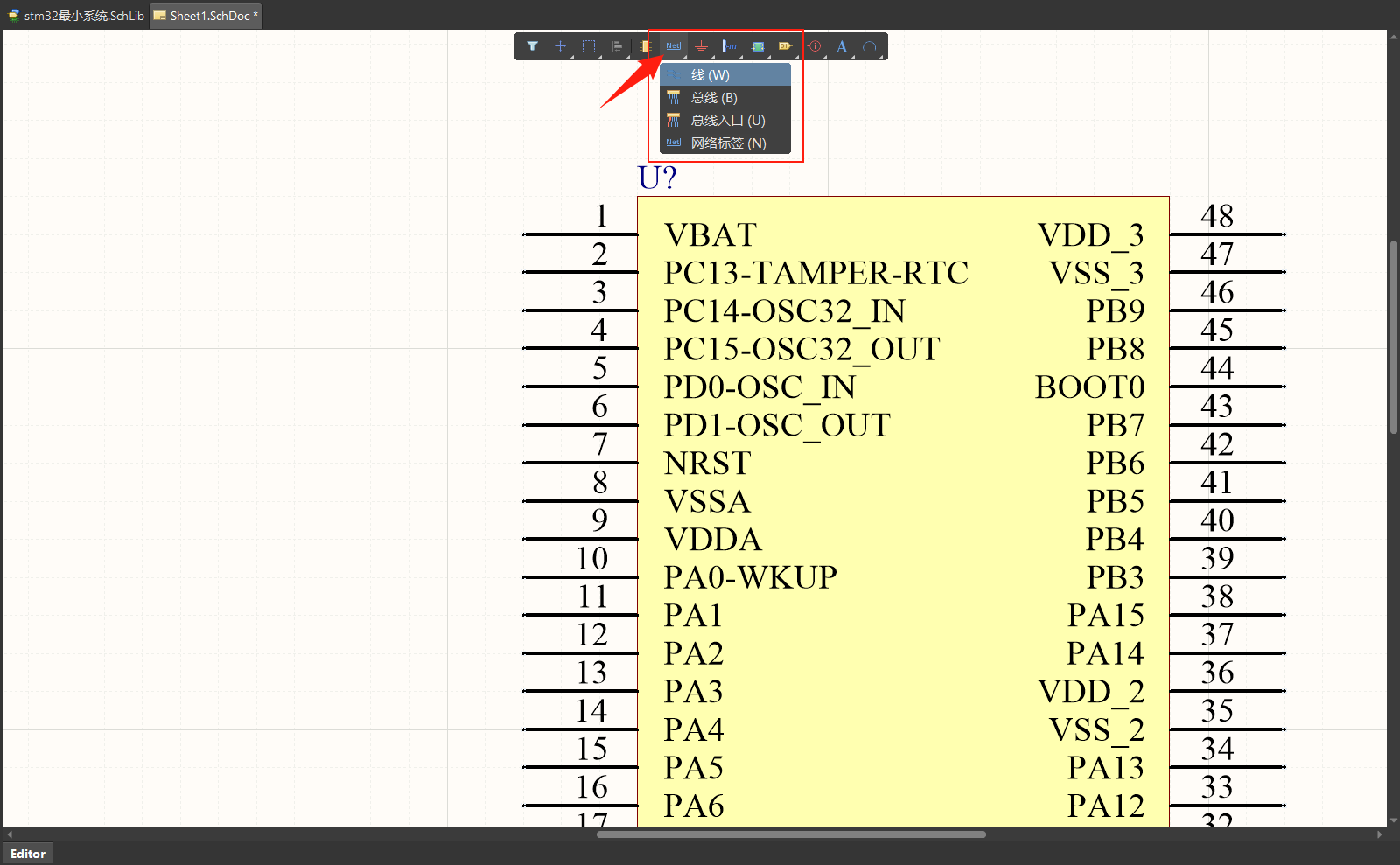Select the PA3 pin label
Image resolution: width=1400 pixels, height=865 pixels.
tap(693, 692)
